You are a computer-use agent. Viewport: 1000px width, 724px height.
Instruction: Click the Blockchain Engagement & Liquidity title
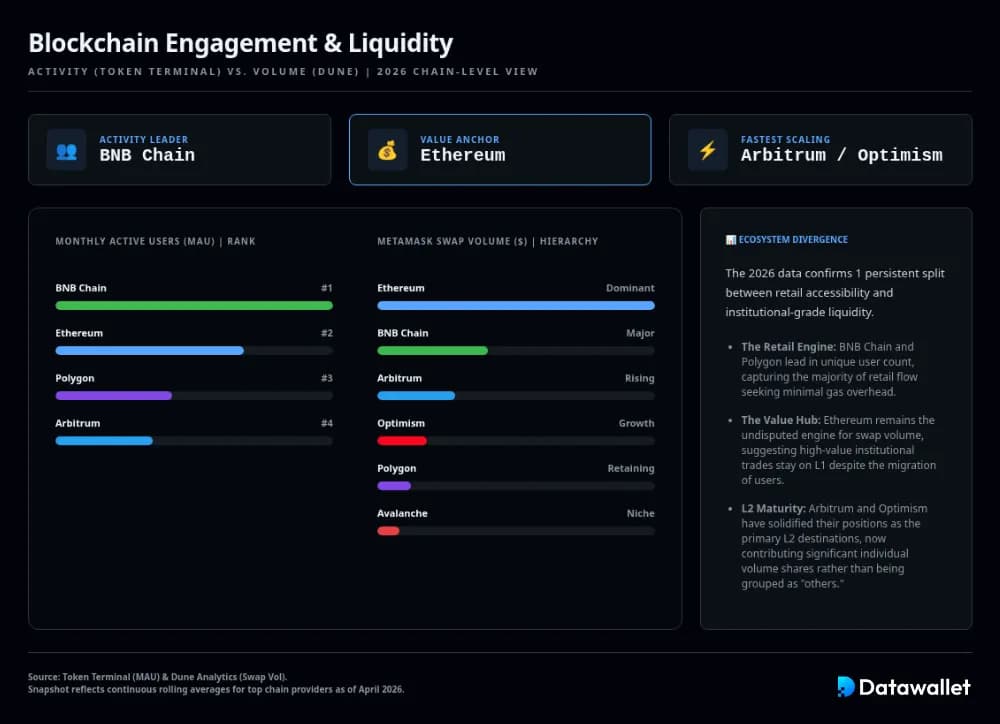(x=240, y=43)
